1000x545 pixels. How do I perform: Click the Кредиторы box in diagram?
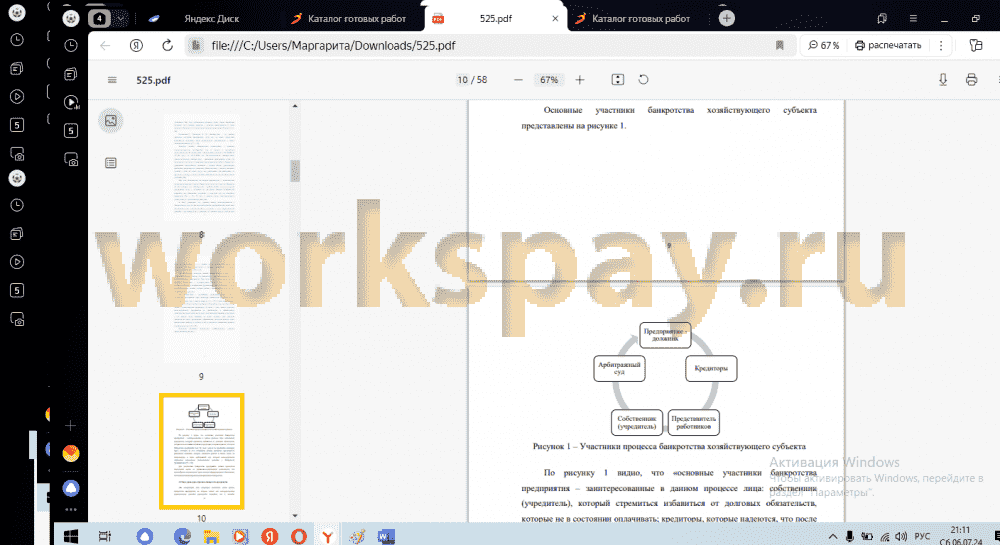coord(711,368)
